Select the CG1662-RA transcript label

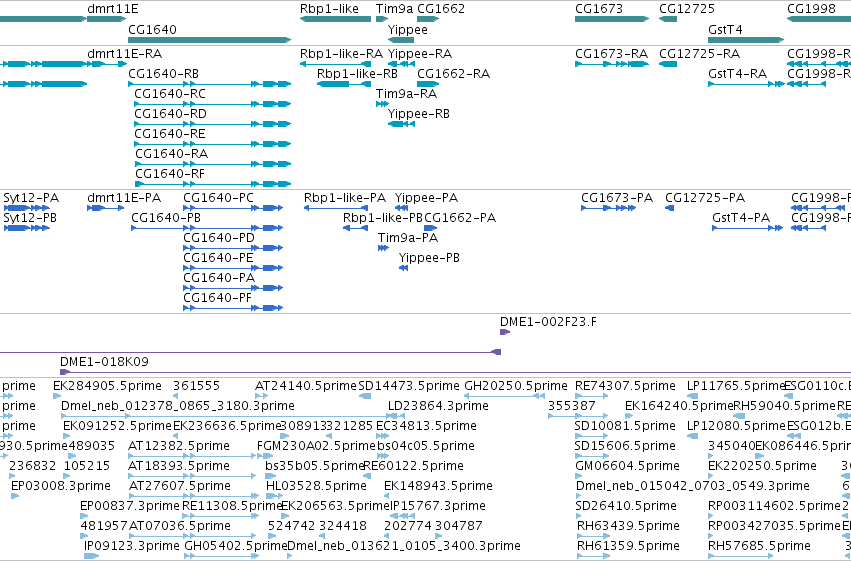pyautogui.click(x=453, y=74)
